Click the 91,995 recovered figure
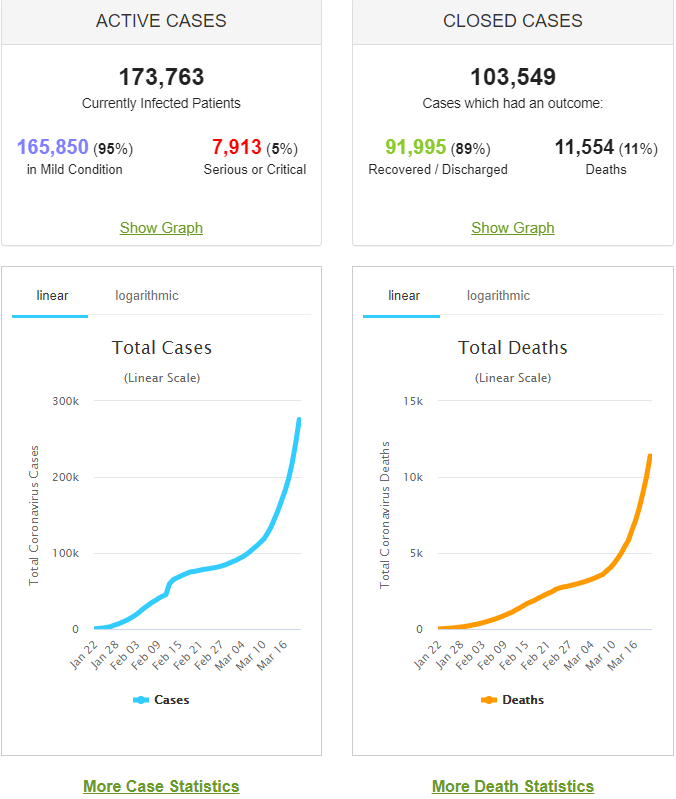 416,147
